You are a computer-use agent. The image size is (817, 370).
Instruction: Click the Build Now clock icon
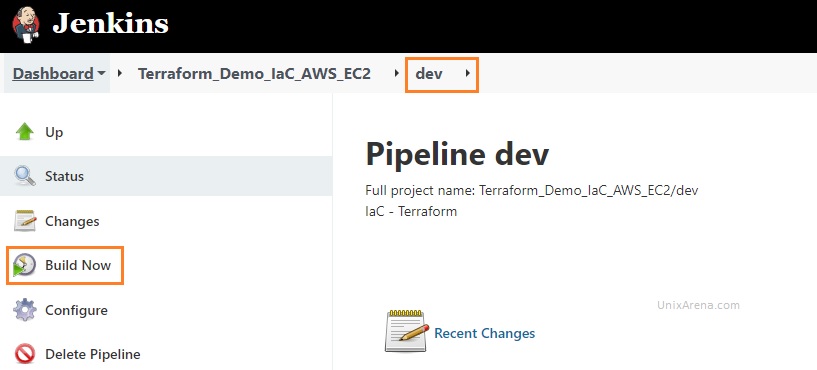coord(24,265)
